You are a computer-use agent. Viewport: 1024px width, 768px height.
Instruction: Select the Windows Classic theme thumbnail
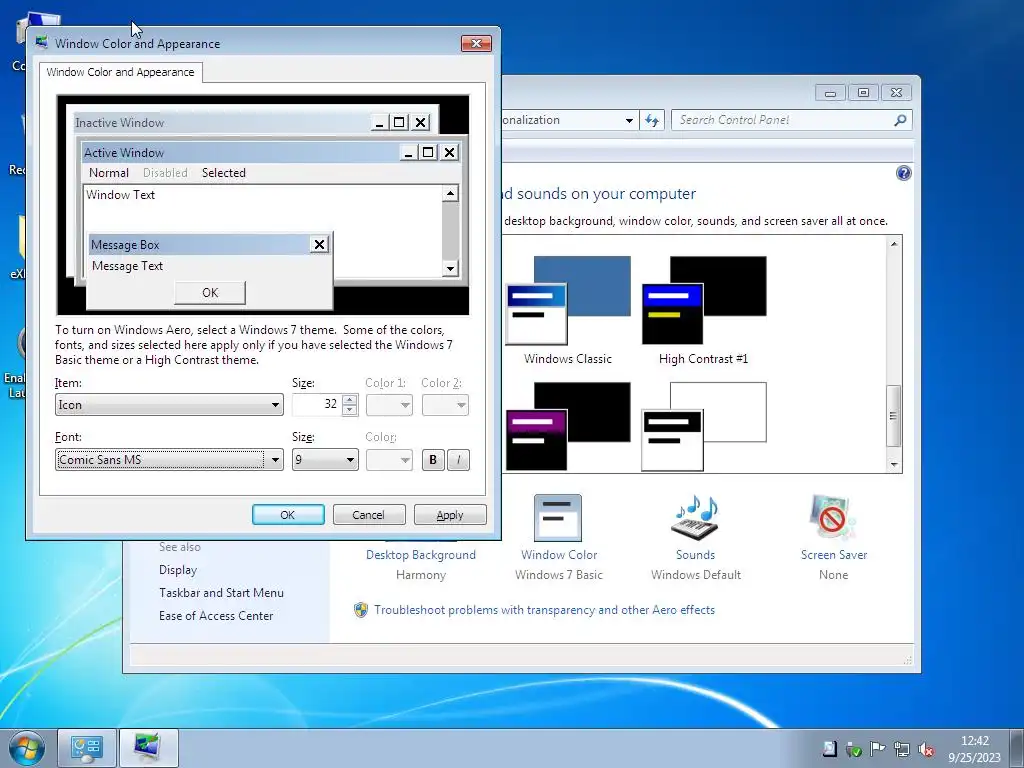[568, 300]
